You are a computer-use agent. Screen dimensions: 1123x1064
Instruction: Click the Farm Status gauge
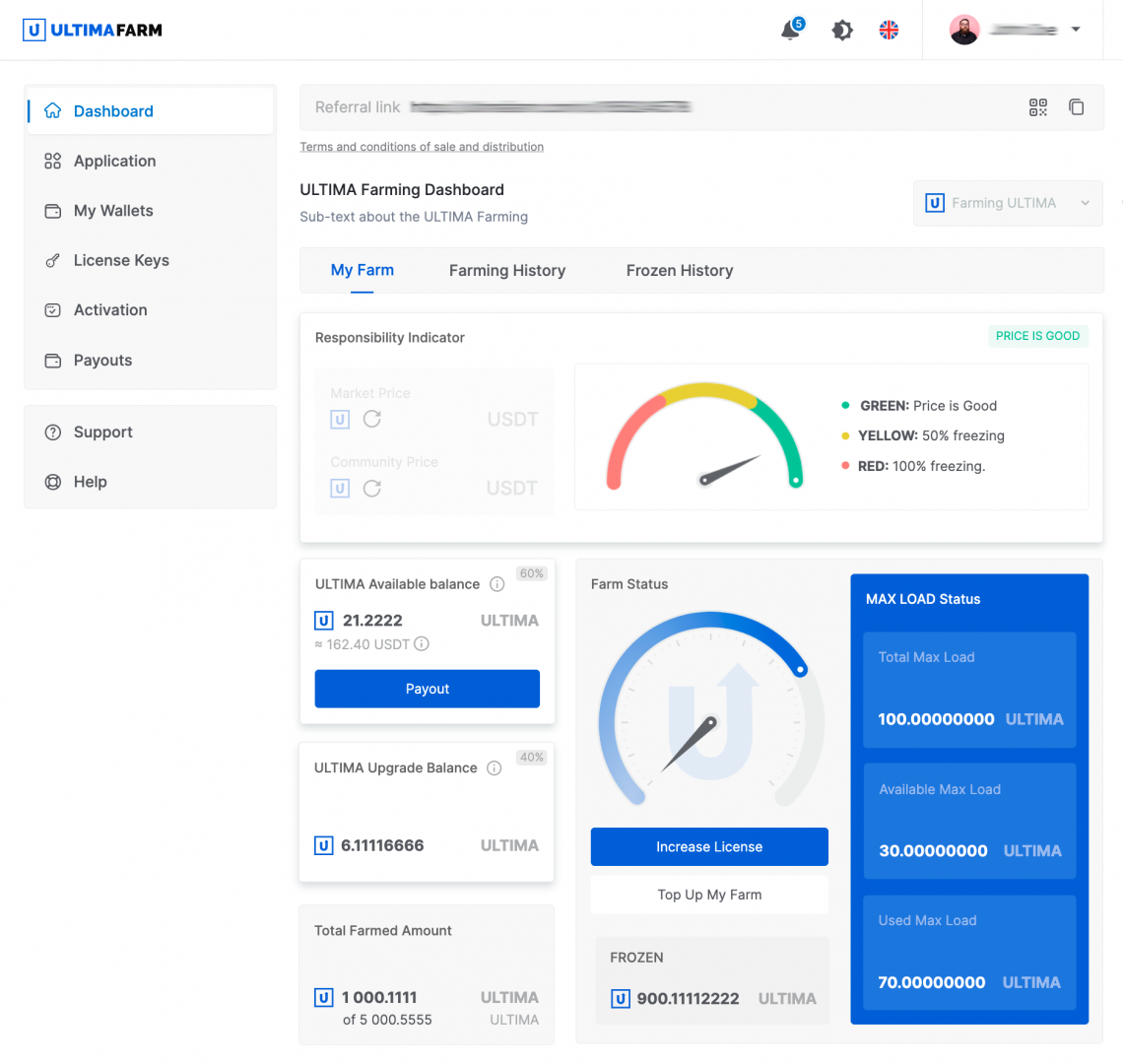pyautogui.click(x=710, y=710)
